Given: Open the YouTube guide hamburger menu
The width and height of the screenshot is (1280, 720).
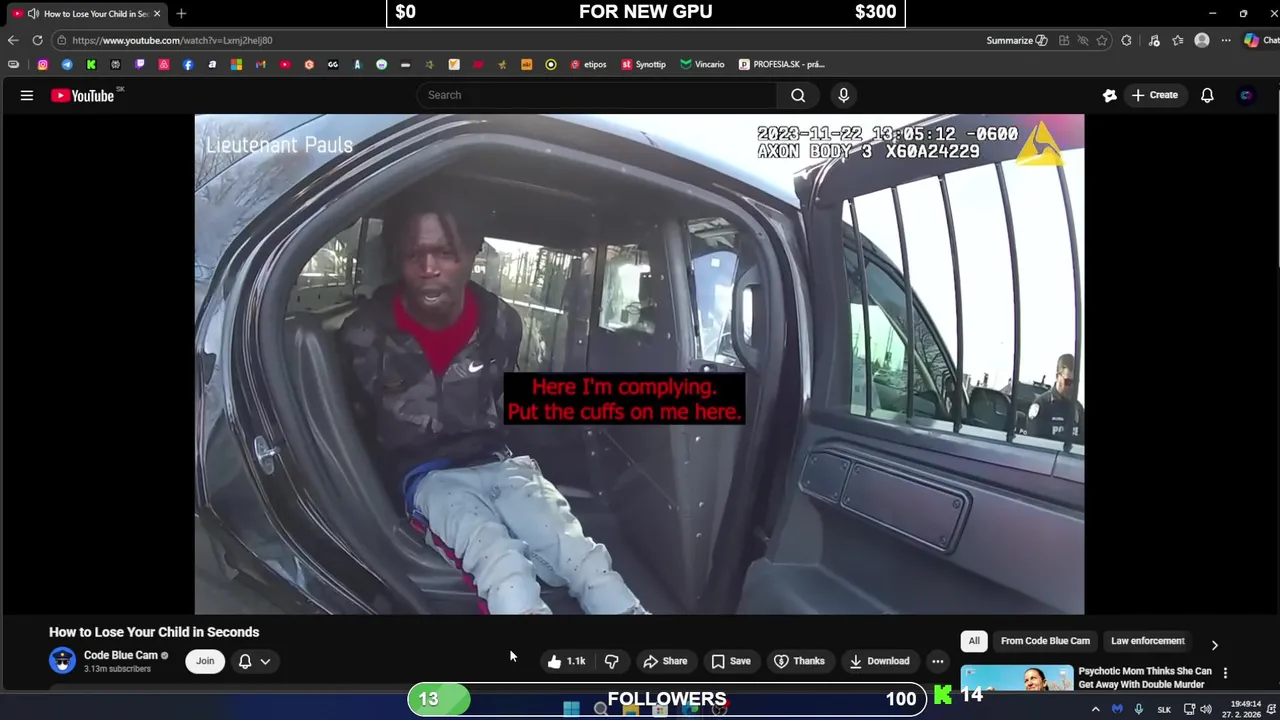Looking at the screenshot, I should (27, 95).
